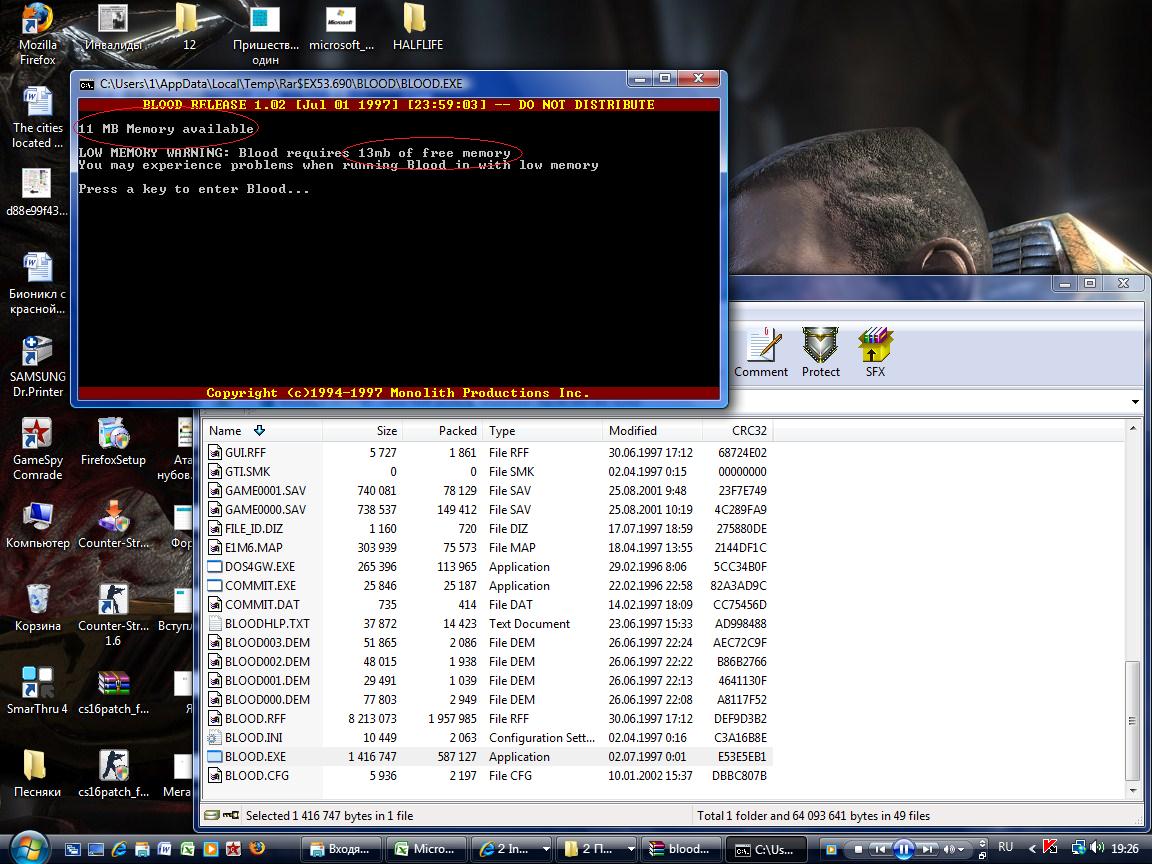The width and height of the screenshot is (1152, 864).
Task: Open Mozilla Firefox desktop shortcut
Action: 37,35
